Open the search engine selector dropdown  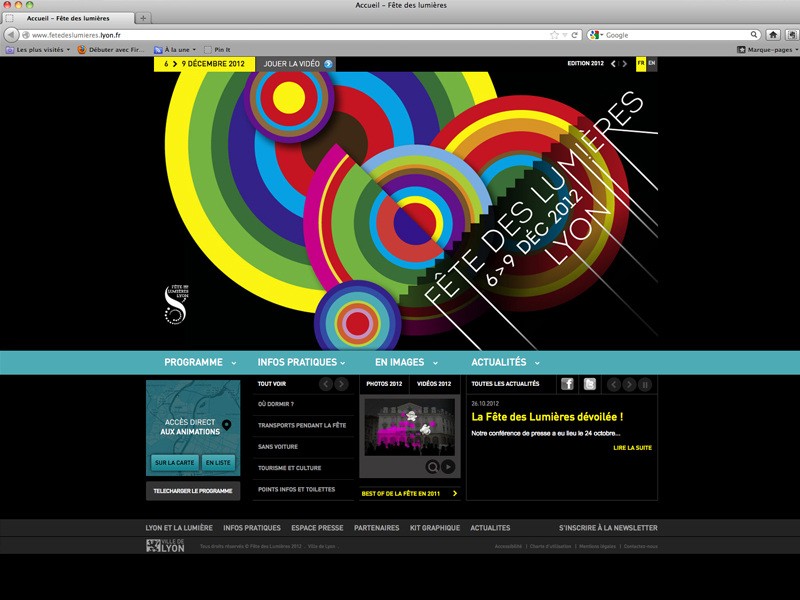click(x=596, y=35)
